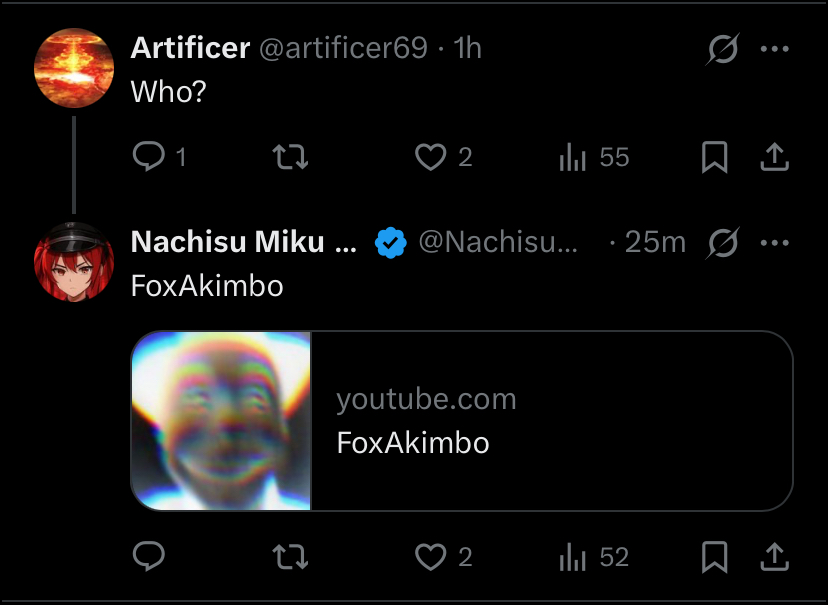
Task: Repost Artificer's "Who?" post
Action: coord(290,157)
